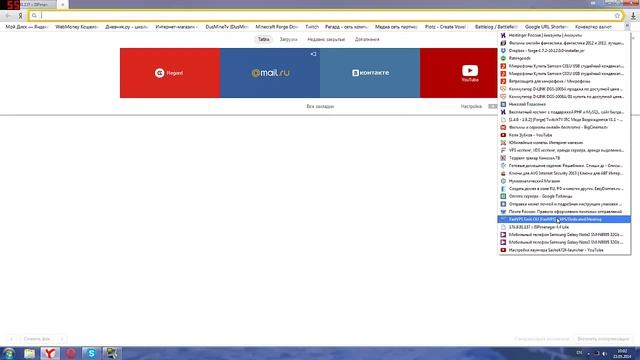640x360 pixels.
Task: Open 'WebMoney Кошелек' bookmark
Action: (x=76, y=27)
